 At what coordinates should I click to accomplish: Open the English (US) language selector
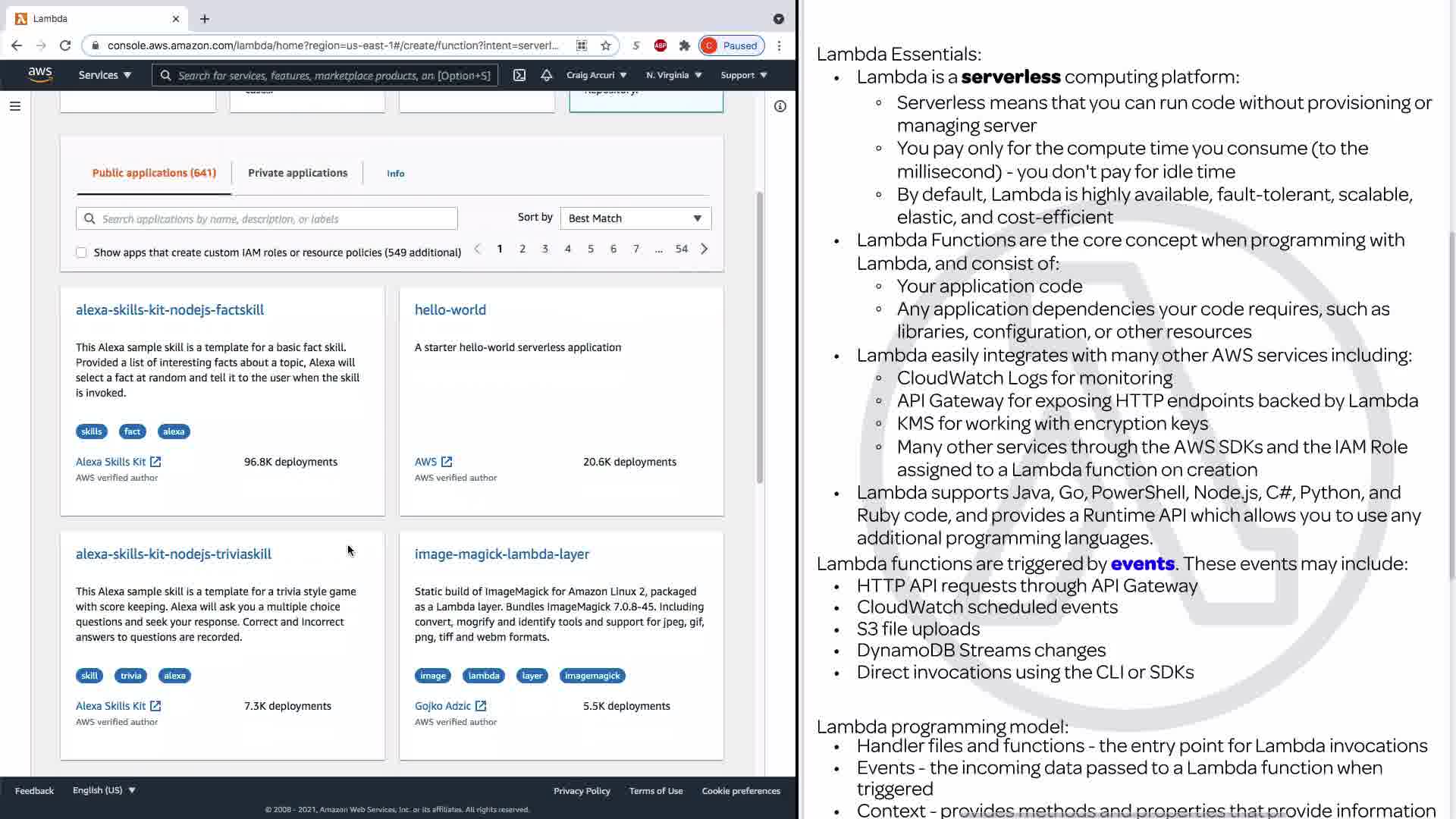[104, 790]
